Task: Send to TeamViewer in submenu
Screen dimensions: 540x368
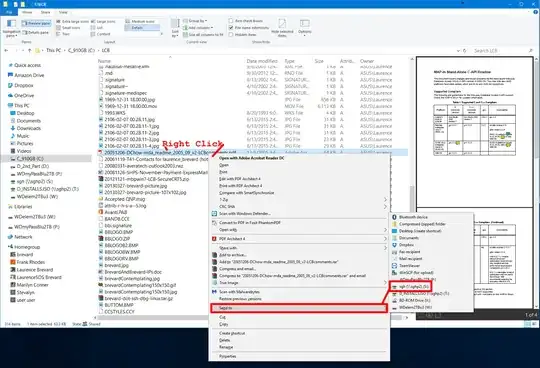Action: point(431,266)
